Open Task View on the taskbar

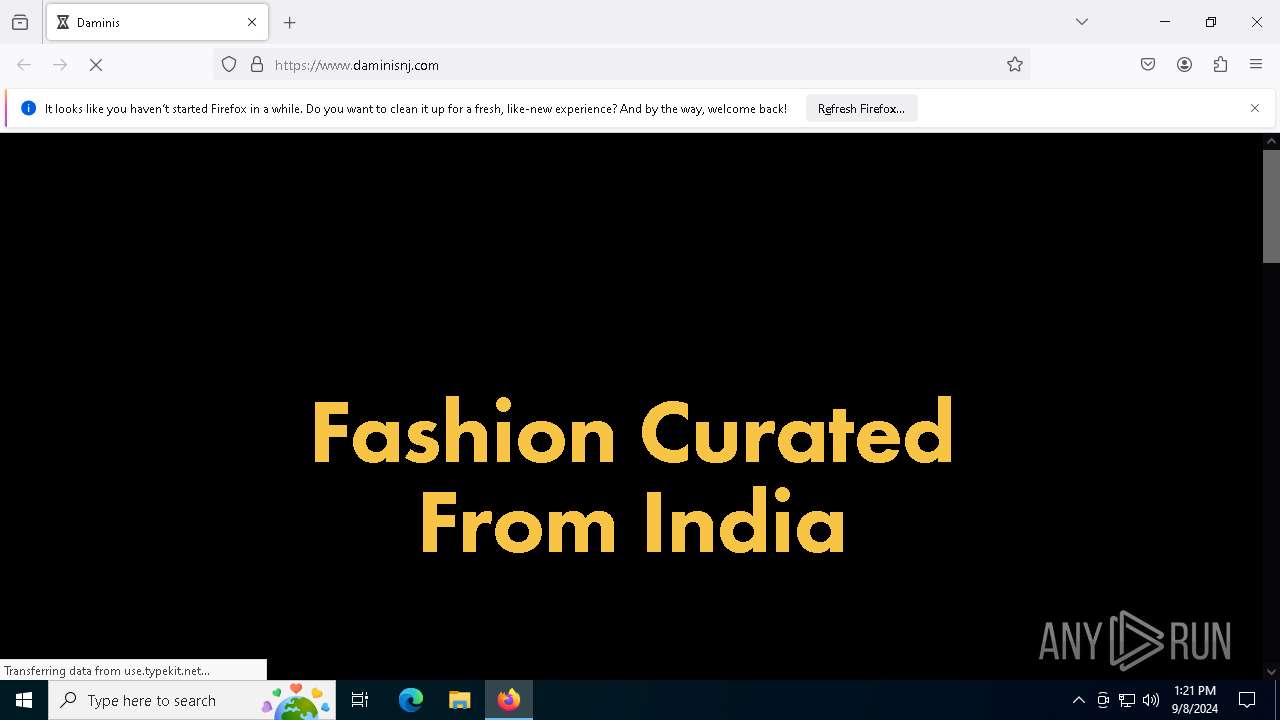360,700
